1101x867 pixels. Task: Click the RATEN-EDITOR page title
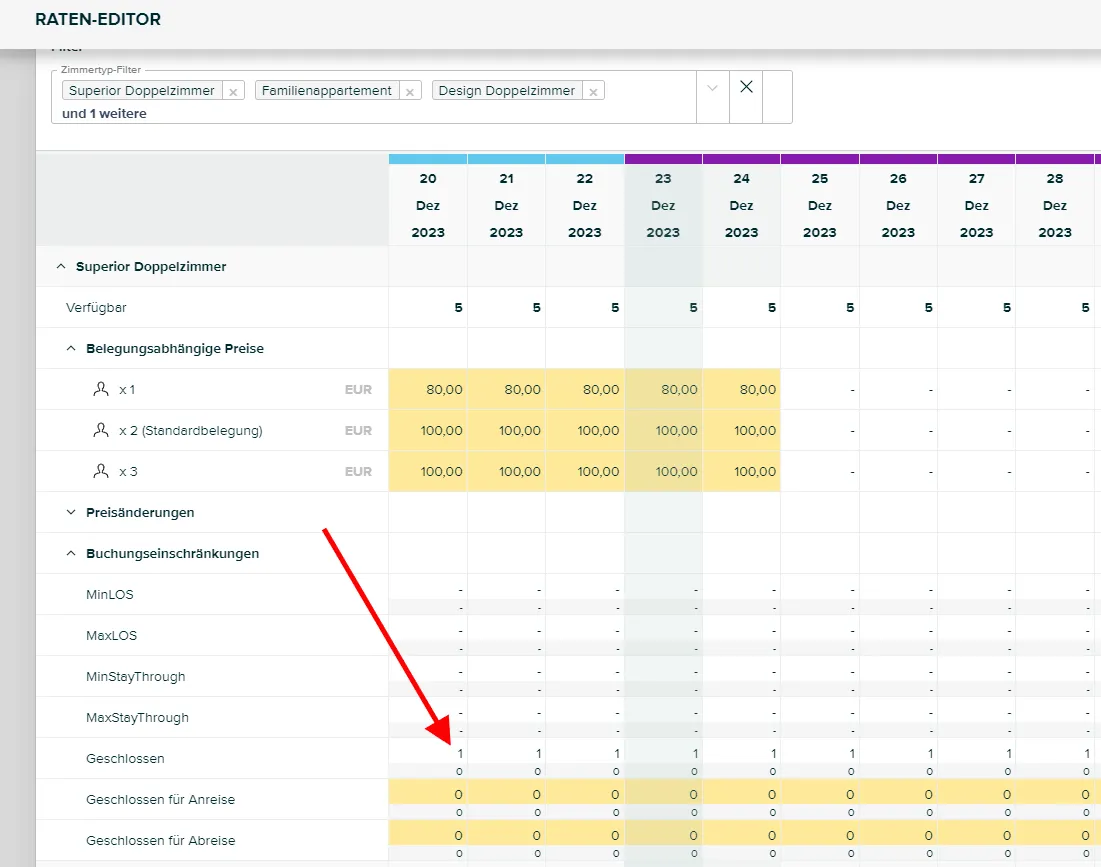tap(98, 19)
